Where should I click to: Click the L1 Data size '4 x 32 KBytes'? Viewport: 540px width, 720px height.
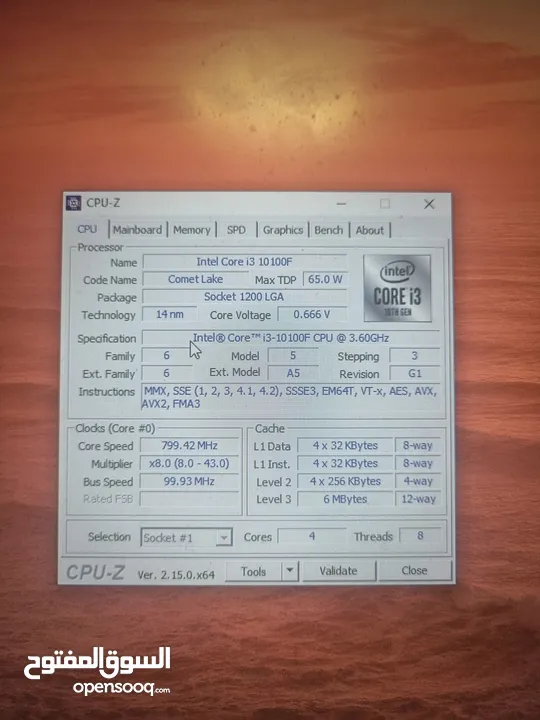(x=345, y=445)
